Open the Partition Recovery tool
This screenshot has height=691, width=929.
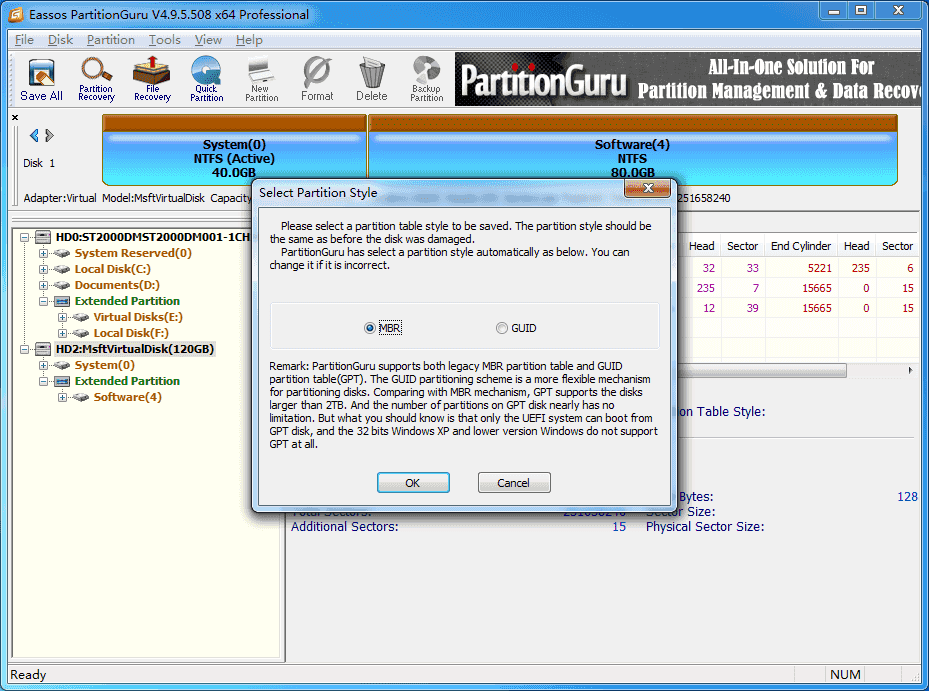tap(96, 80)
